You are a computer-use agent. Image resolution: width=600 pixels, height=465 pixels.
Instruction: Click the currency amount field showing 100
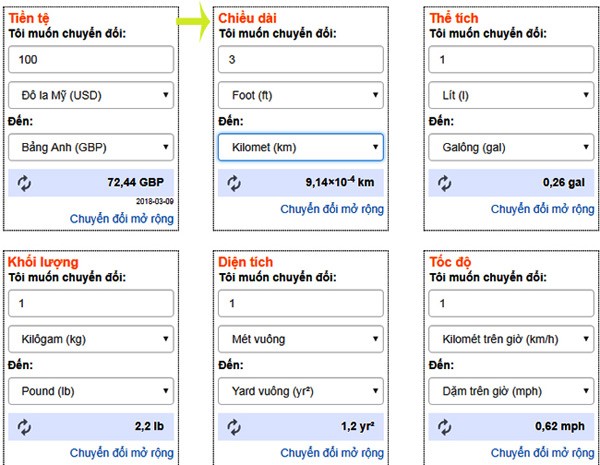91,60
